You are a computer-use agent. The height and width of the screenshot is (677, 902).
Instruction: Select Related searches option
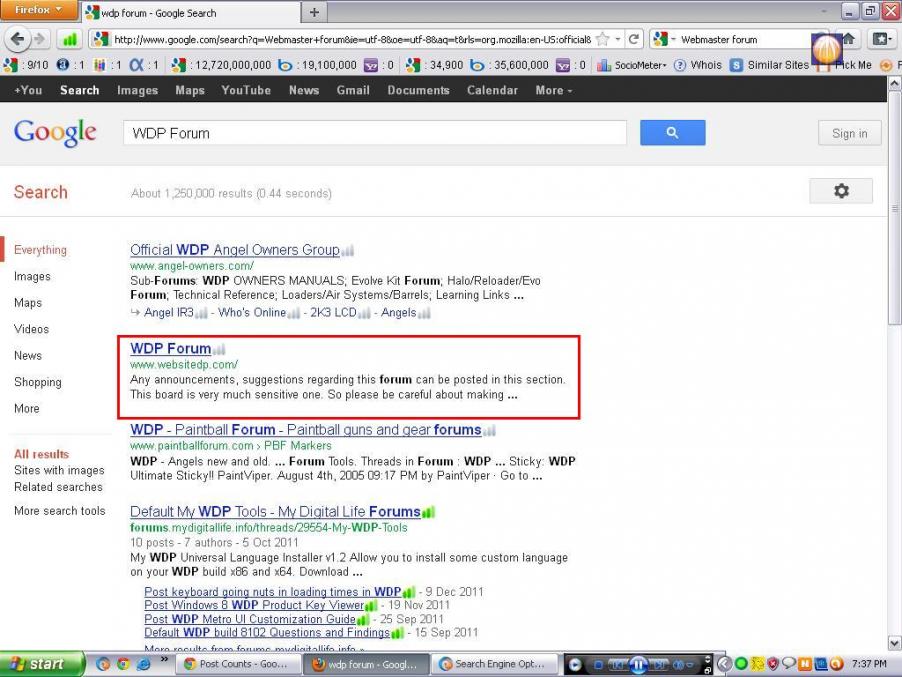tap(58, 487)
